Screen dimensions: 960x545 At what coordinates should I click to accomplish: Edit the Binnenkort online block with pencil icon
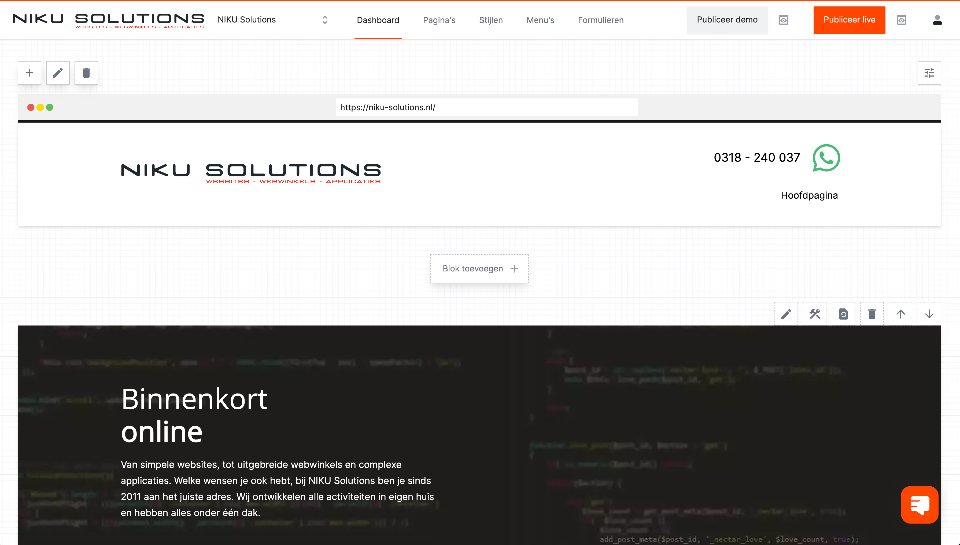pyautogui.click(x=786, y=314)
